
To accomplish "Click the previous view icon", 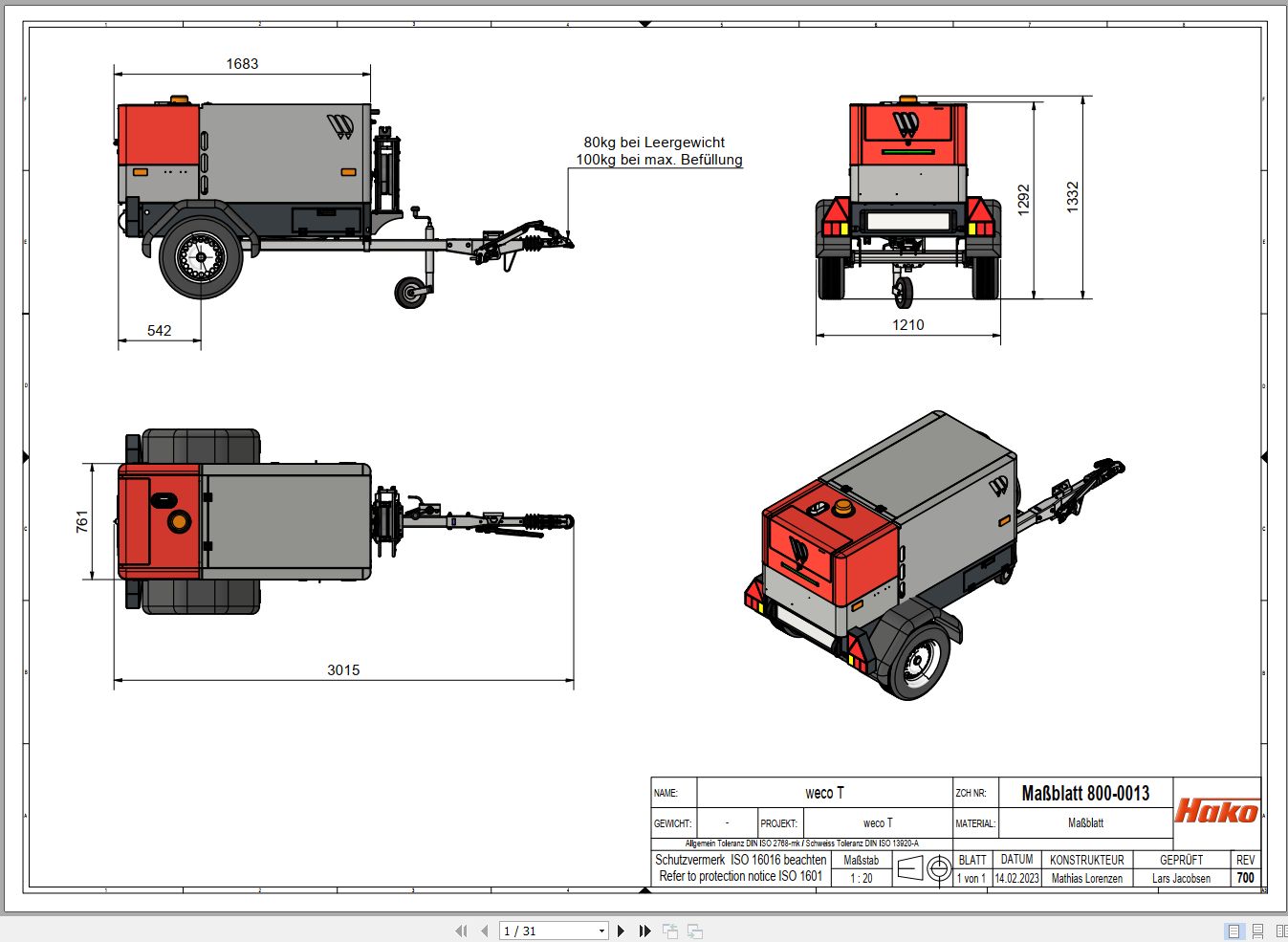I will [x=670, y=931].
